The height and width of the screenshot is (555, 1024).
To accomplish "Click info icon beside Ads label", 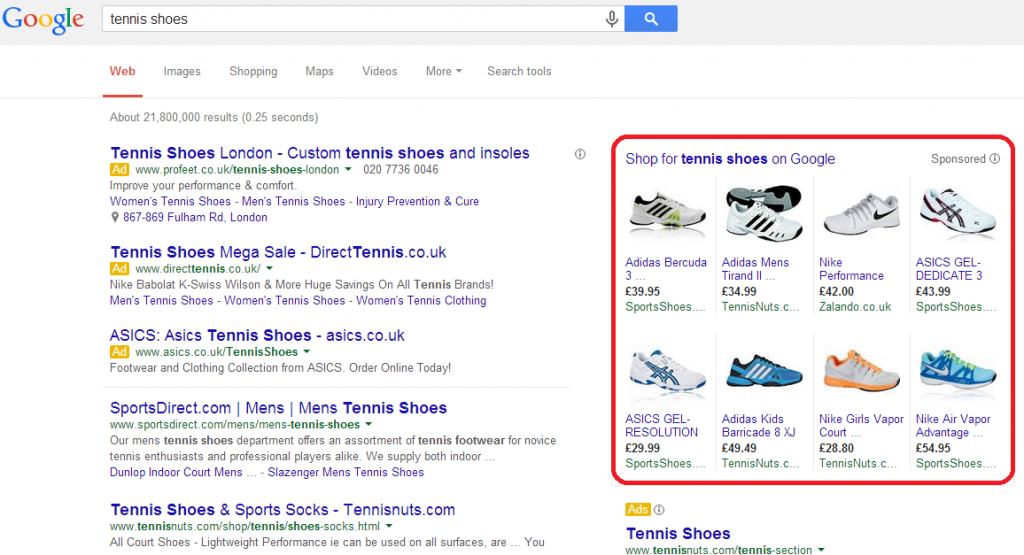I will pos(659,509).
